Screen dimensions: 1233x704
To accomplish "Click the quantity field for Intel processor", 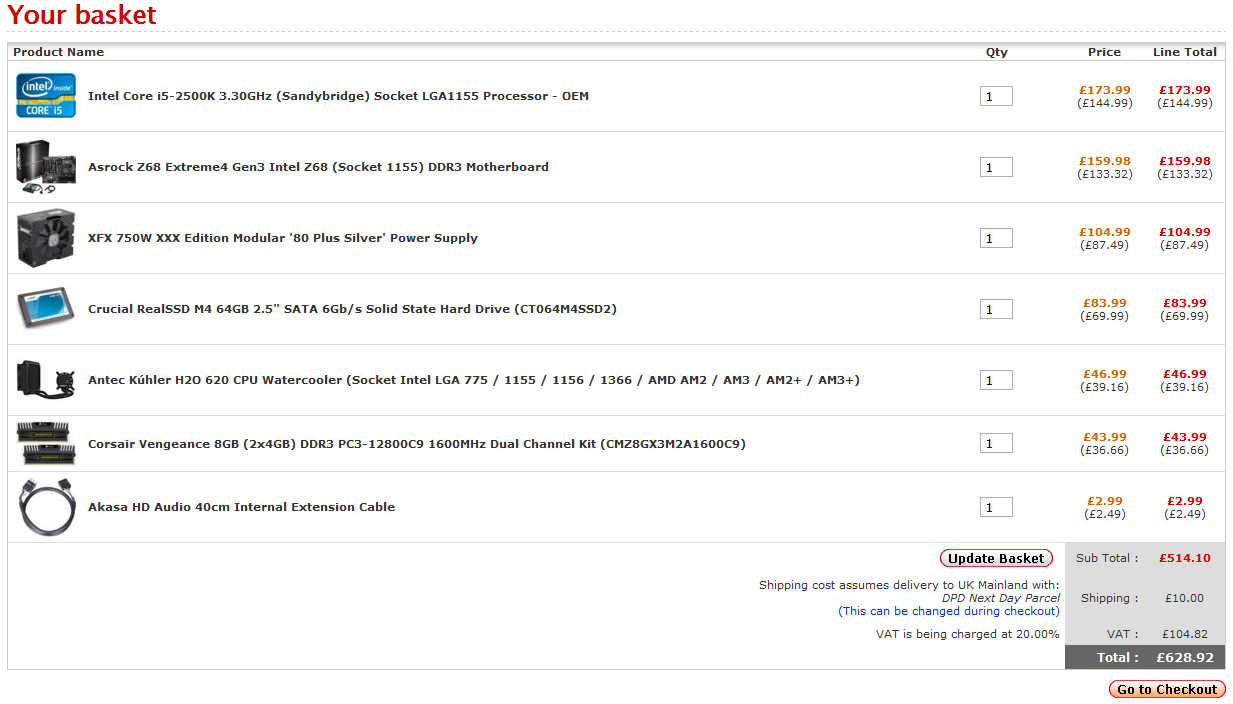I will [996, 96].
